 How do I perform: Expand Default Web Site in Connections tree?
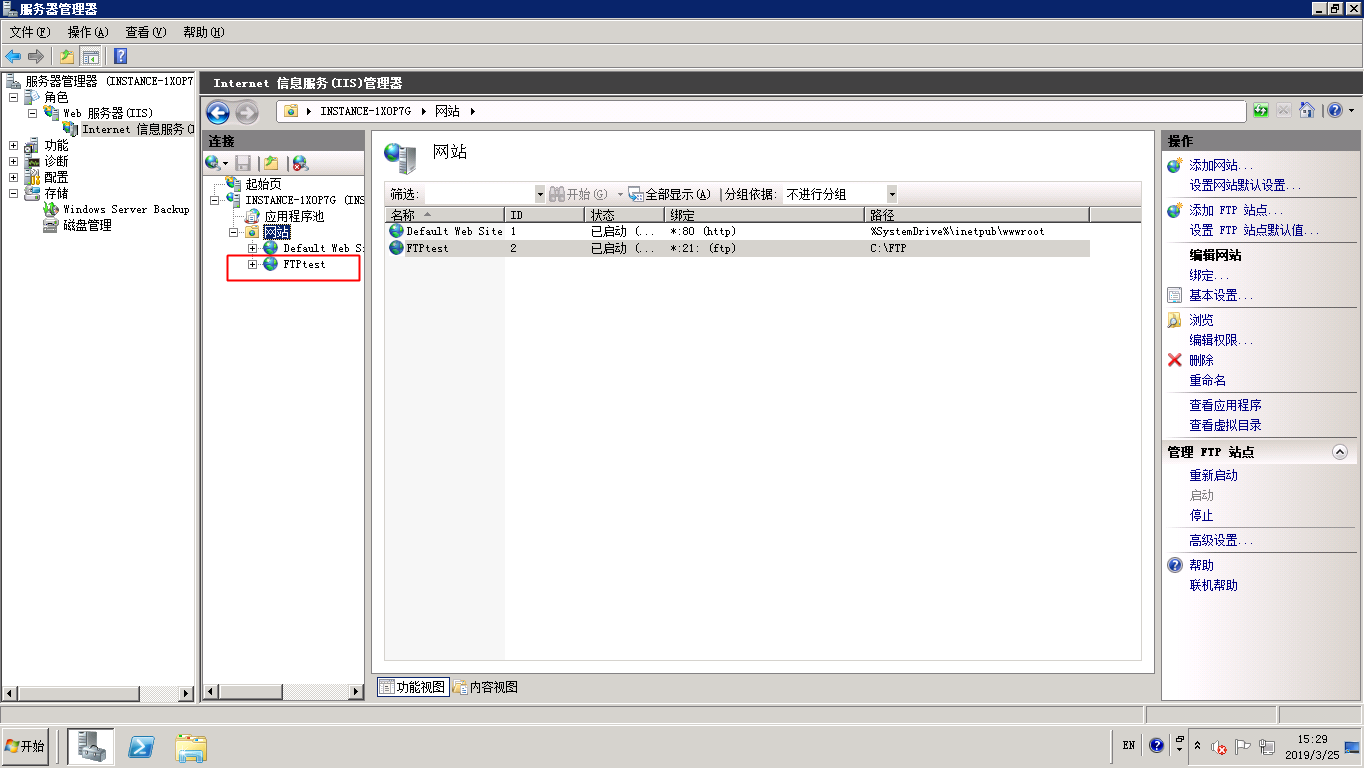click(x=253, y=248)
